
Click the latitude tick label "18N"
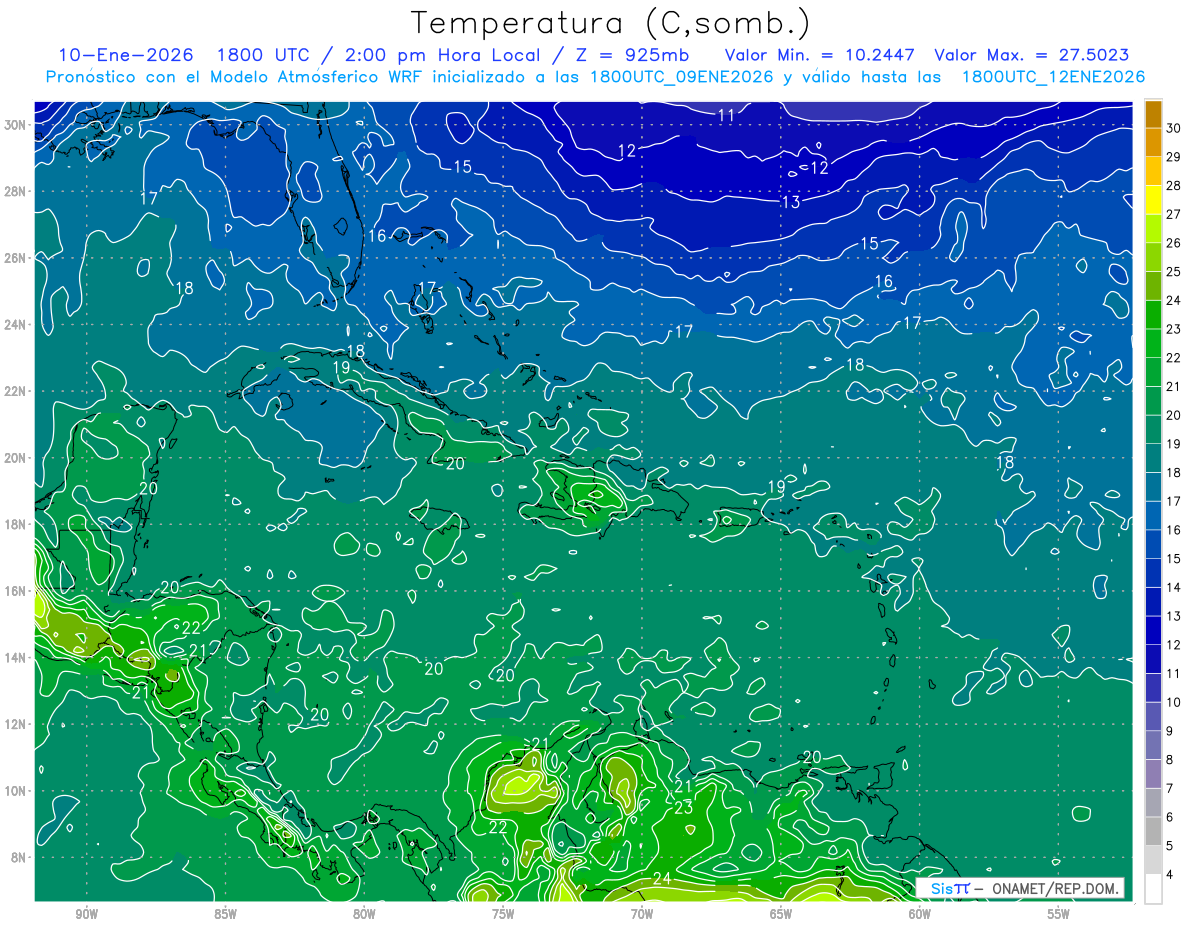point(17,524)
